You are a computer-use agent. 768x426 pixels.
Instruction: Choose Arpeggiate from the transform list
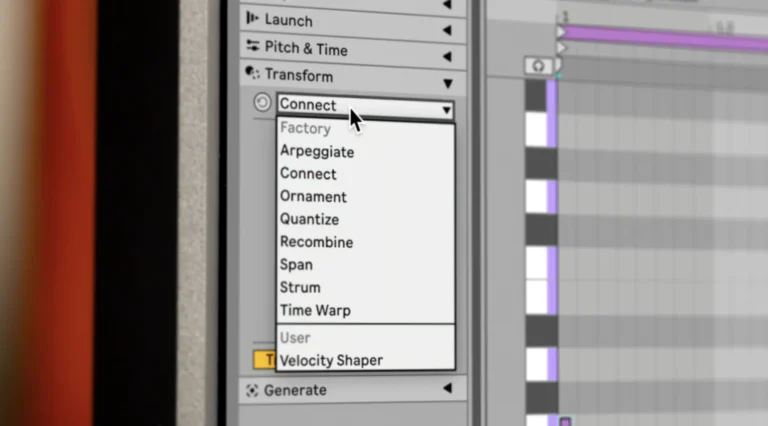pyautogui.click(x=365, y=152)
